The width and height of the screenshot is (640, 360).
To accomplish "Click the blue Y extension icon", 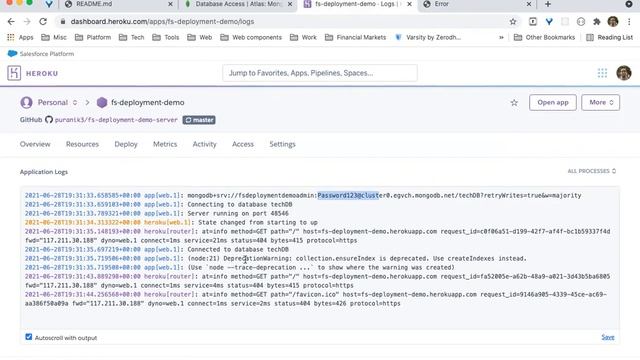I will (549, 22).
